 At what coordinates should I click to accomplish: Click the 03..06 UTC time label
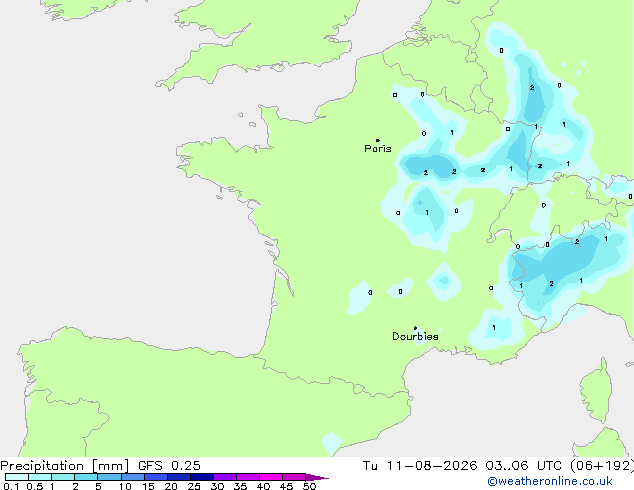[x=524, y=466]
